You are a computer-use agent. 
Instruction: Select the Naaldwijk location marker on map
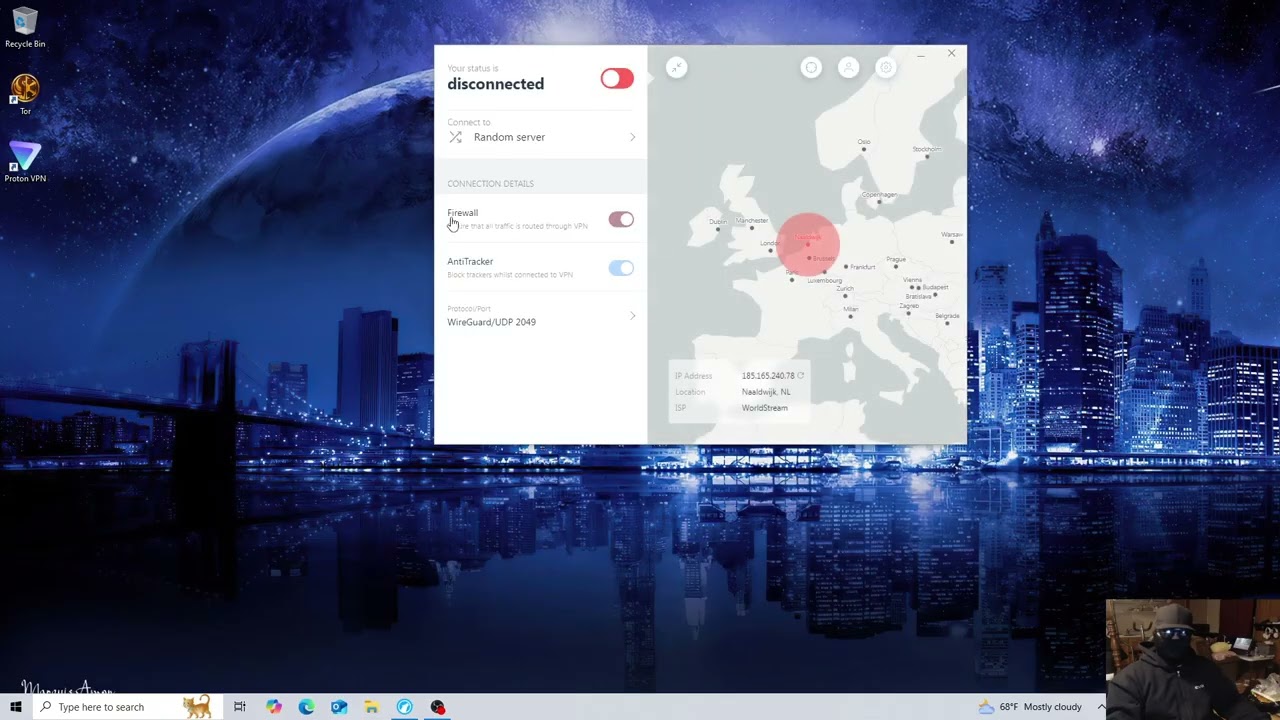click(x=808, y=243)
